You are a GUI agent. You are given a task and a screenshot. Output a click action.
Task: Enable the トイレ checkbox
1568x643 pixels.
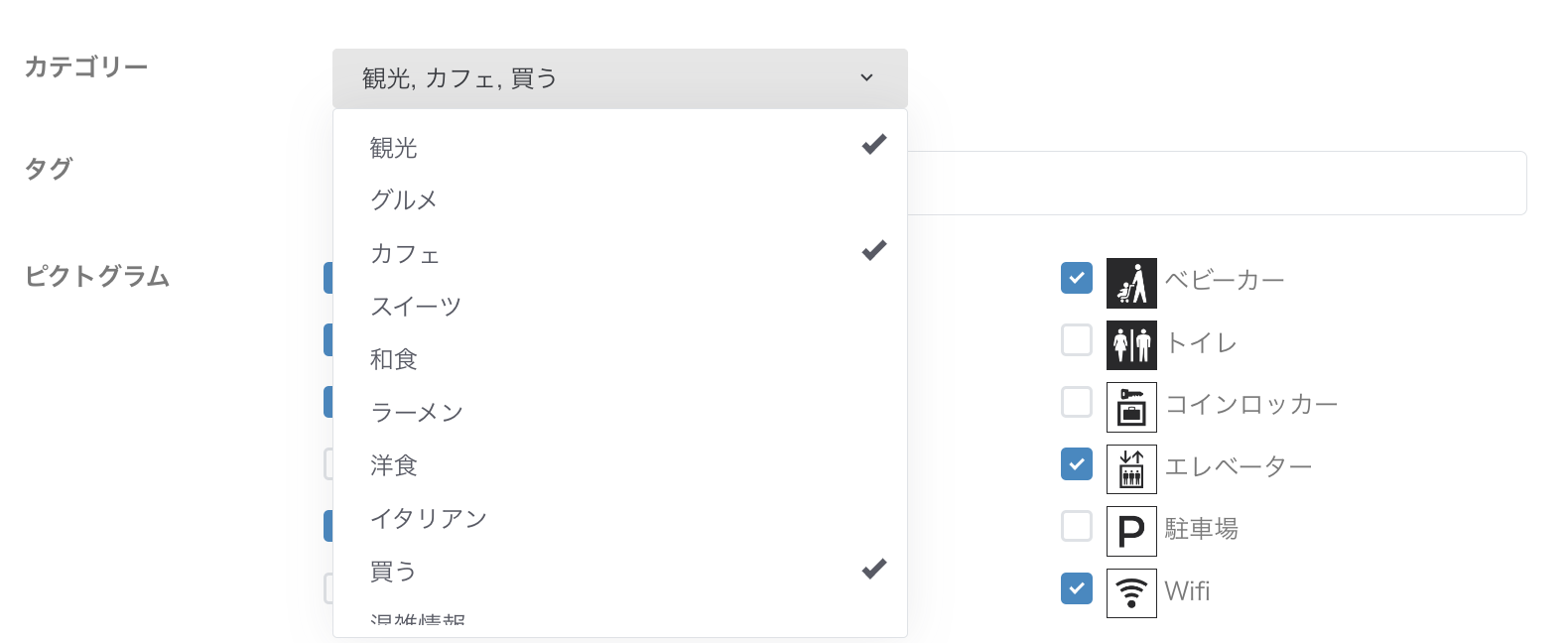coord(1077,339)
